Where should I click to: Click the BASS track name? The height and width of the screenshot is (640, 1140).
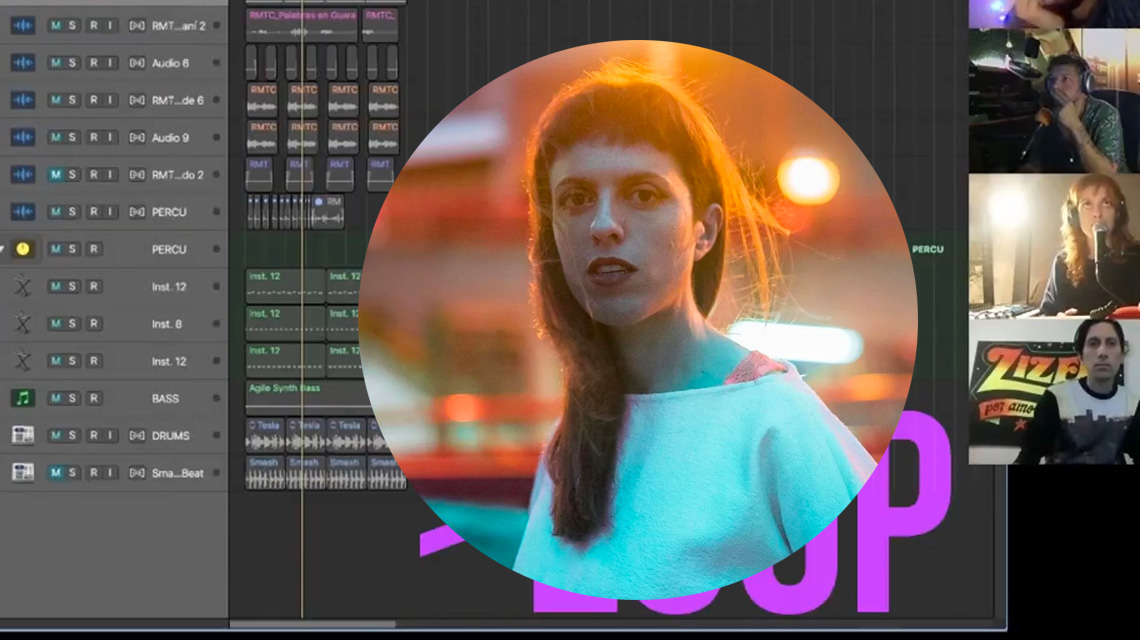click(x=165, y=399)
